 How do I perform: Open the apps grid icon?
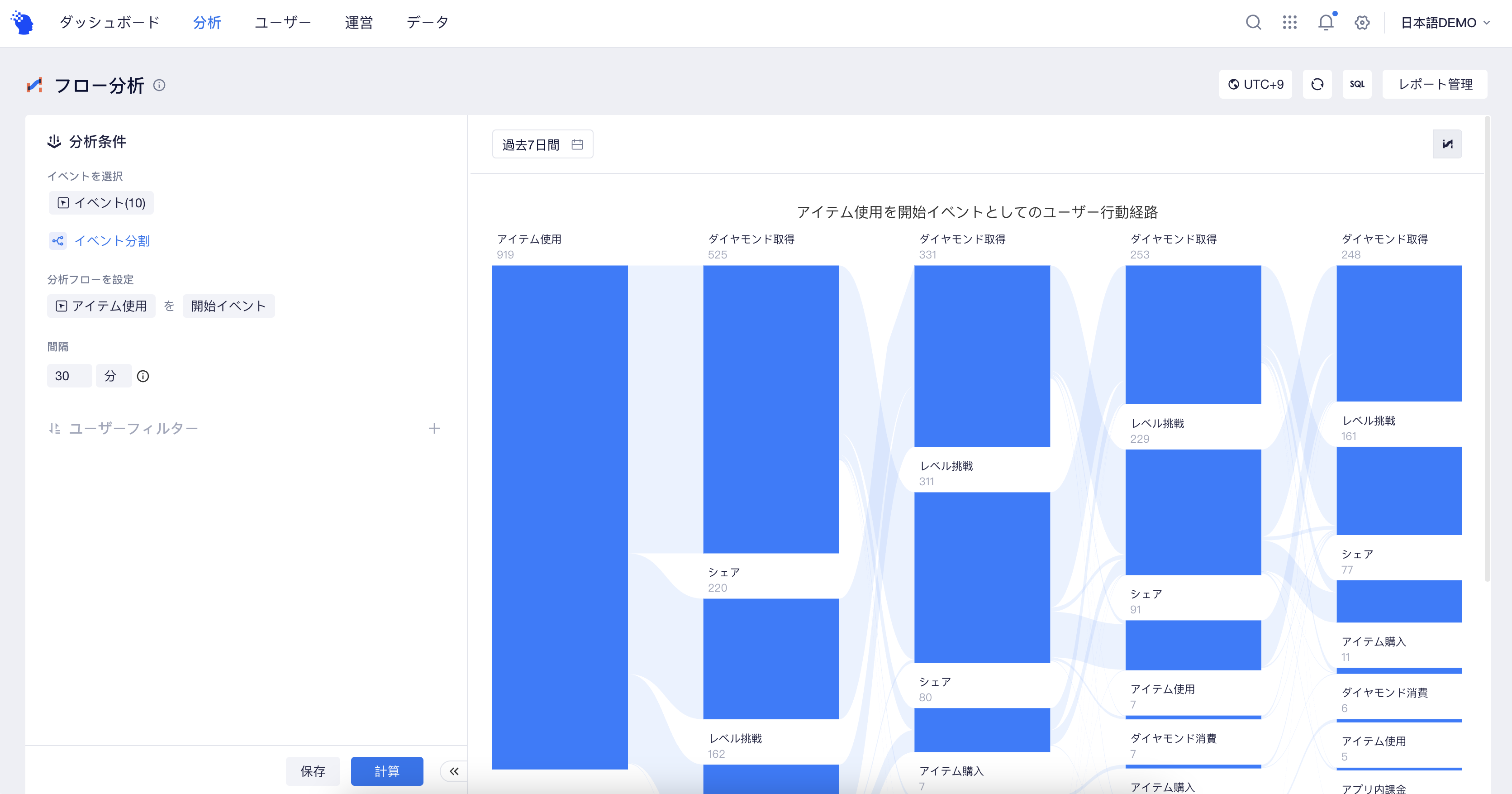(x=1289, y=23)
